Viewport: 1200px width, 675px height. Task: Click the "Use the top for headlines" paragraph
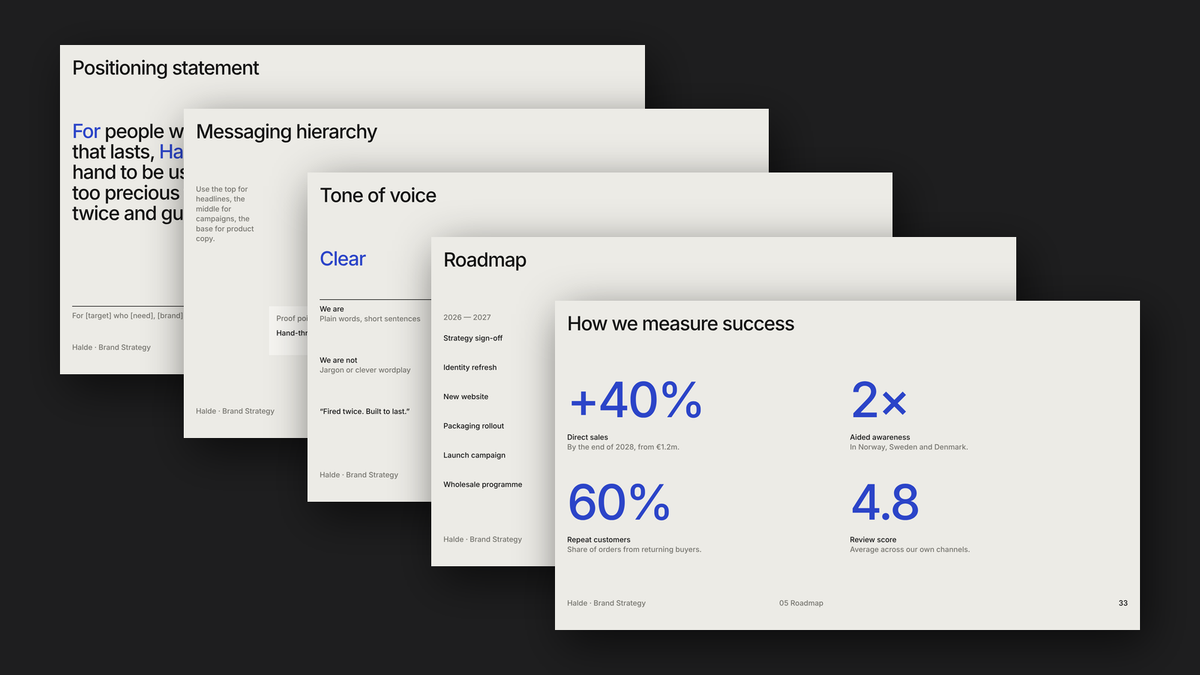pos(225,214)
